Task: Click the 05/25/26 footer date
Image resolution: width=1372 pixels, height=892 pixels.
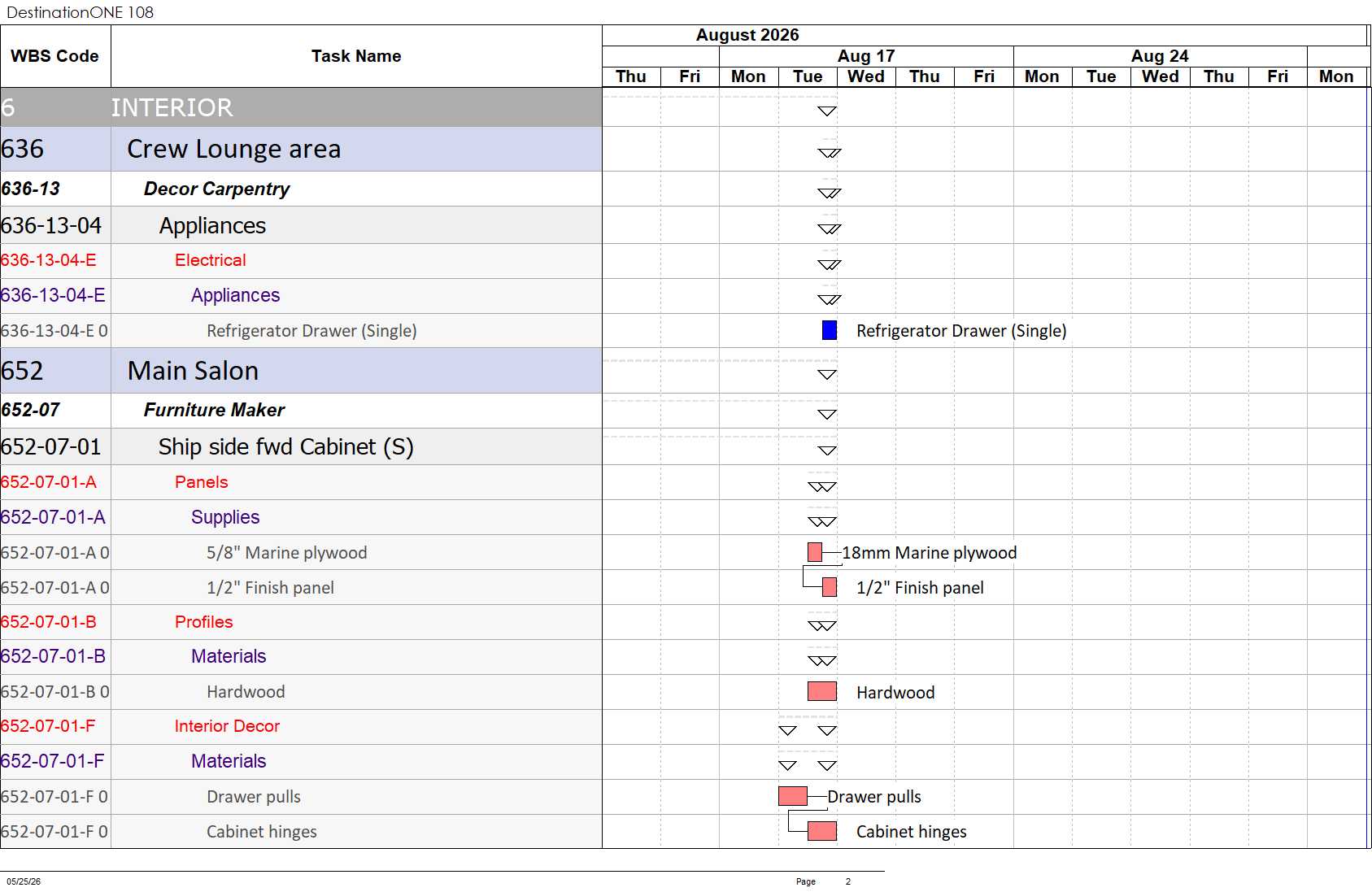Action: [x=24, y=881]
